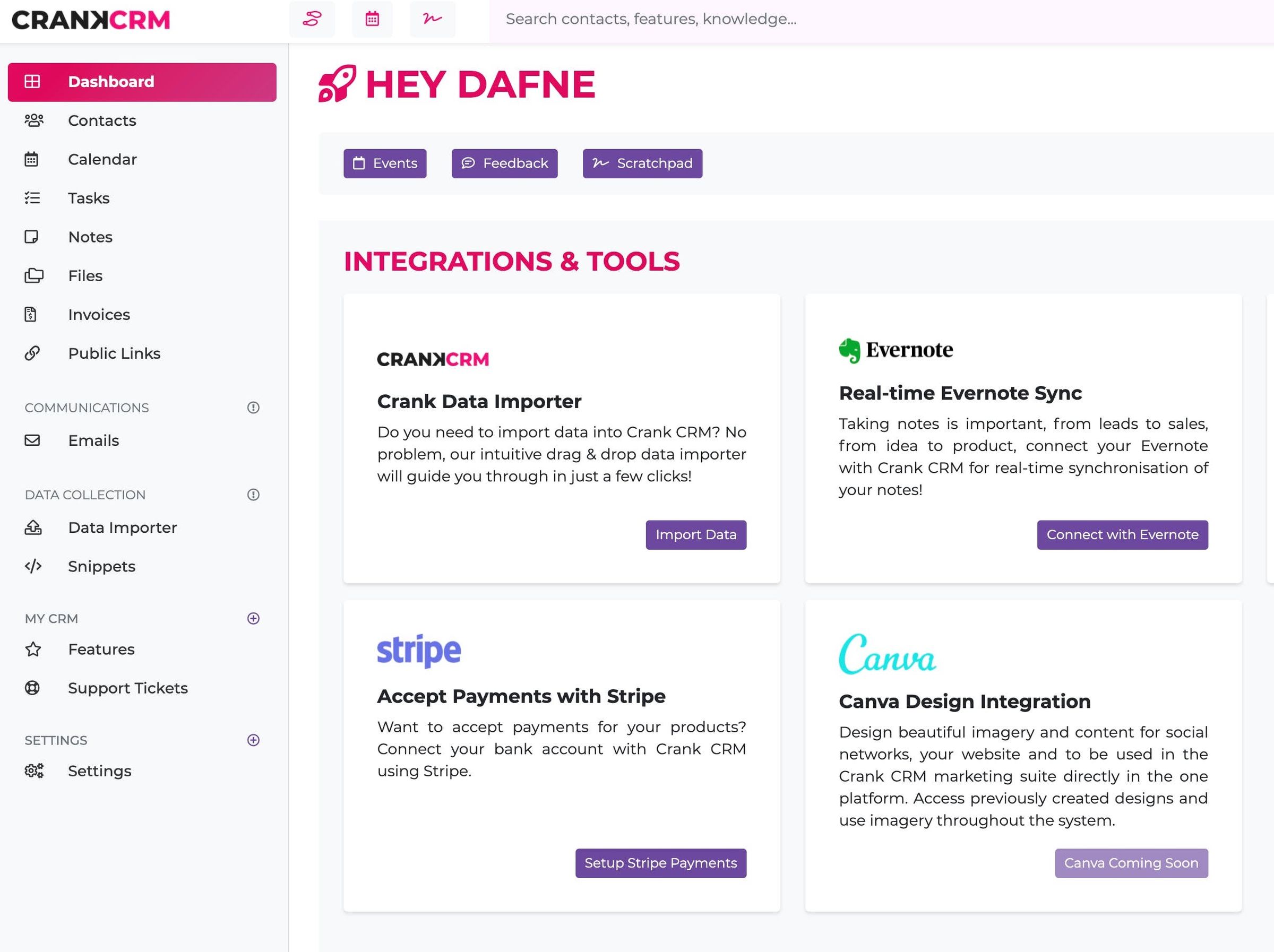Select the Contacts people icon in the sidebar
This screenshot has height=952, width=1274.
click(33, 120)
